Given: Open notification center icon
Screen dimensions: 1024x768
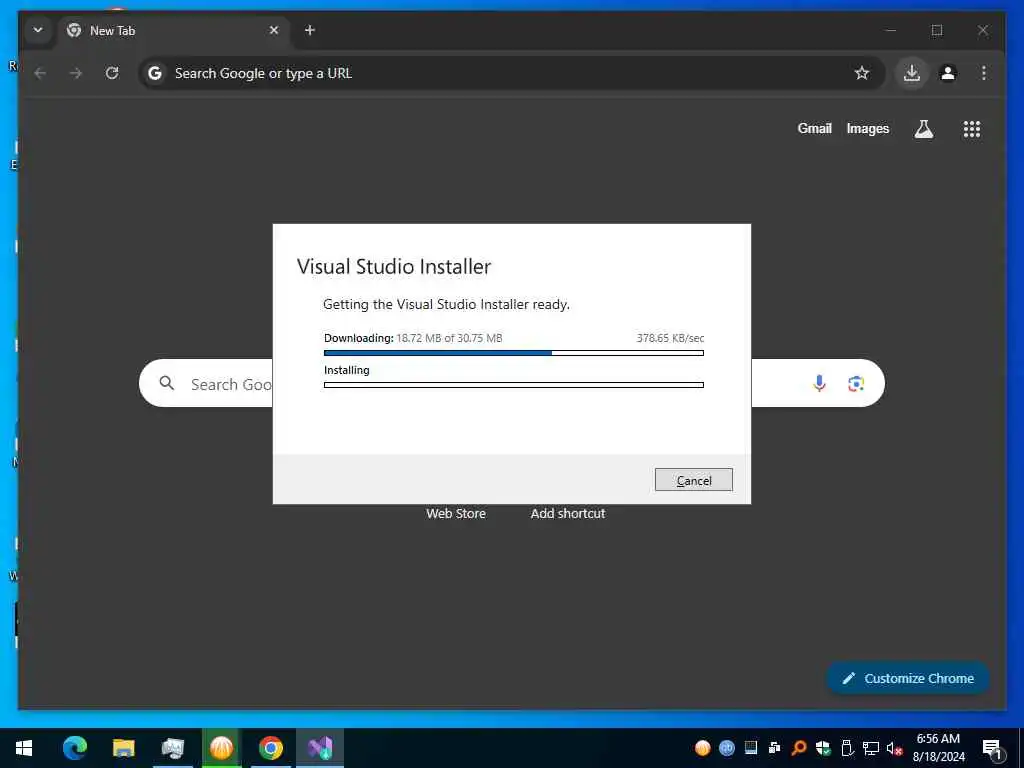Looking at the screenshot, I should [992, 749].
